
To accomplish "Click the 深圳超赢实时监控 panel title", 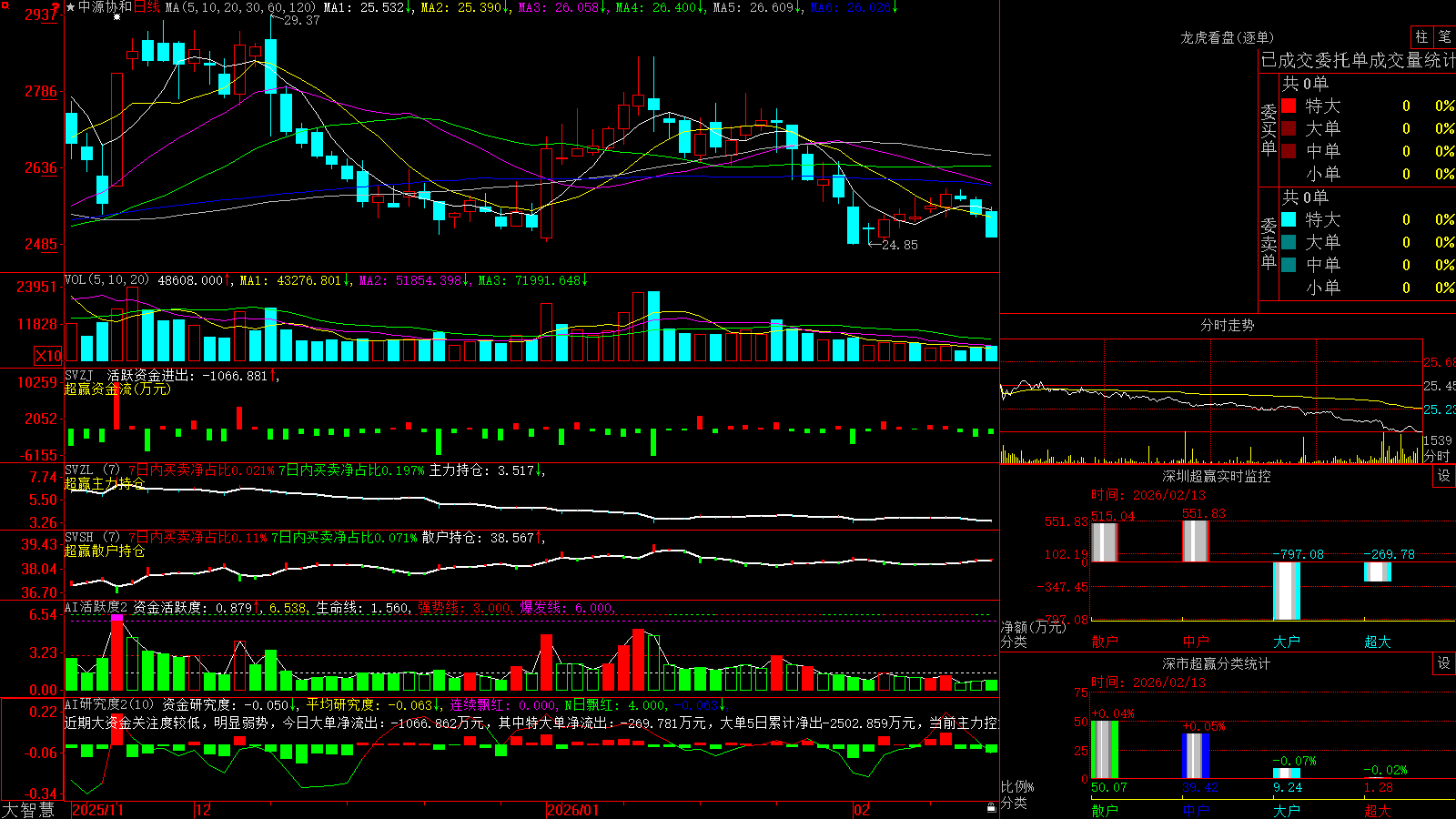I will pyautogui.click(x=1216, y=476).
